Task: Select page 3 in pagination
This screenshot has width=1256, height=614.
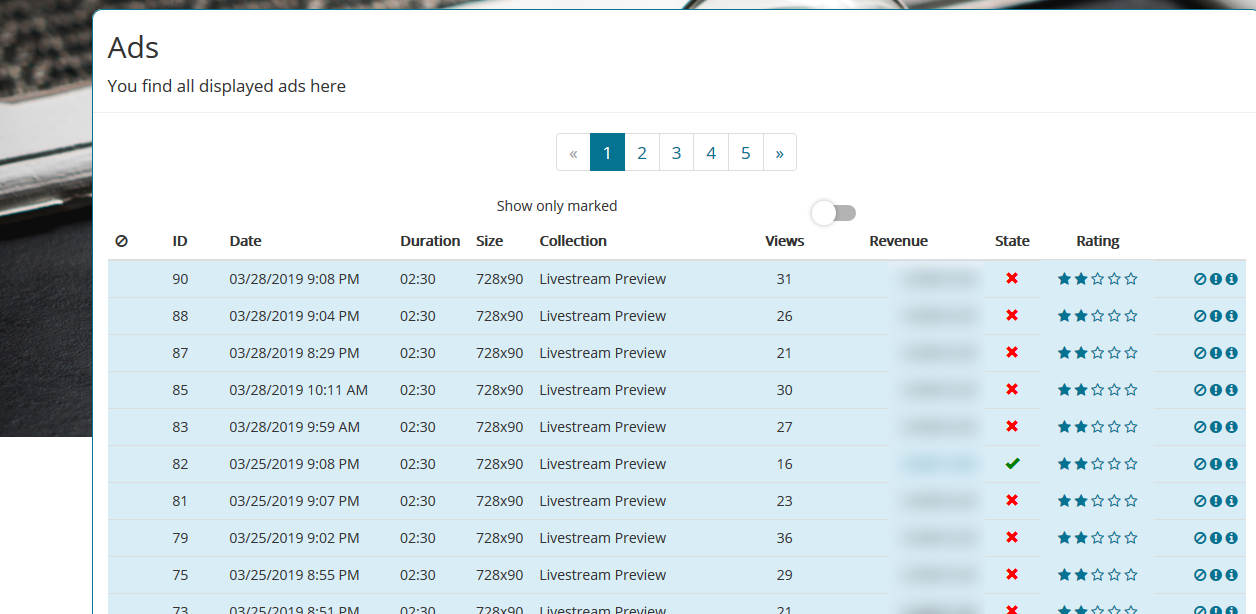Action: pos(676,153)
